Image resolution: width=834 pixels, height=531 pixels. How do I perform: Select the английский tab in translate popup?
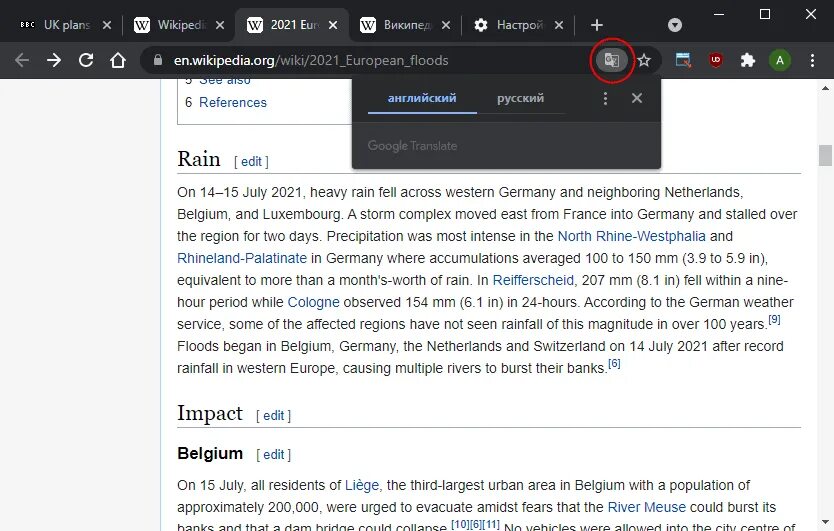(x=422, y=98)
